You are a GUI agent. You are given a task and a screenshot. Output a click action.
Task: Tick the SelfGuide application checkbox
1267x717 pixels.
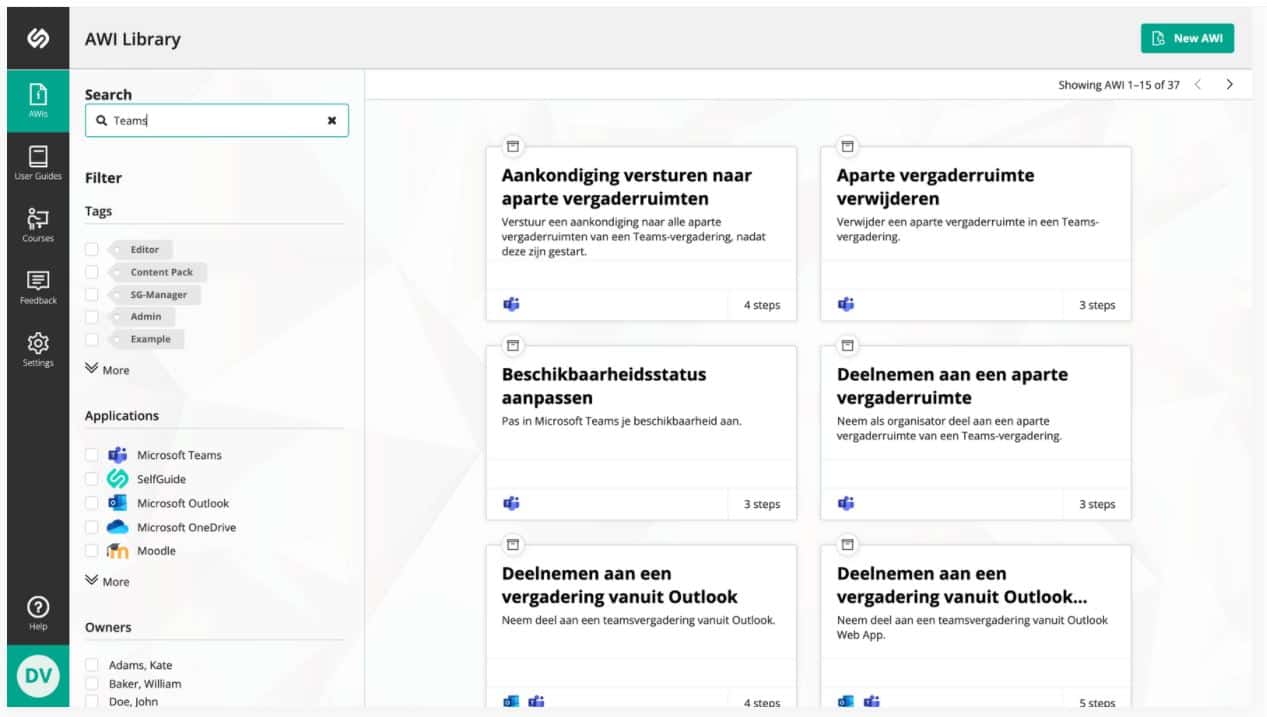92,479
